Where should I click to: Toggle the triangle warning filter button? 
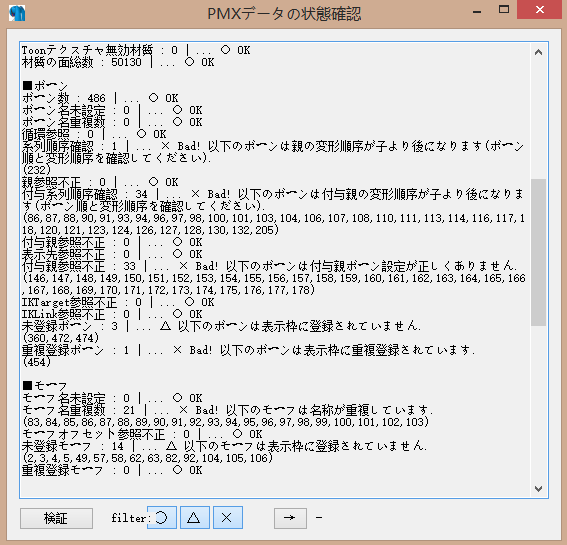pyautogui.click(x=195, y=518)
